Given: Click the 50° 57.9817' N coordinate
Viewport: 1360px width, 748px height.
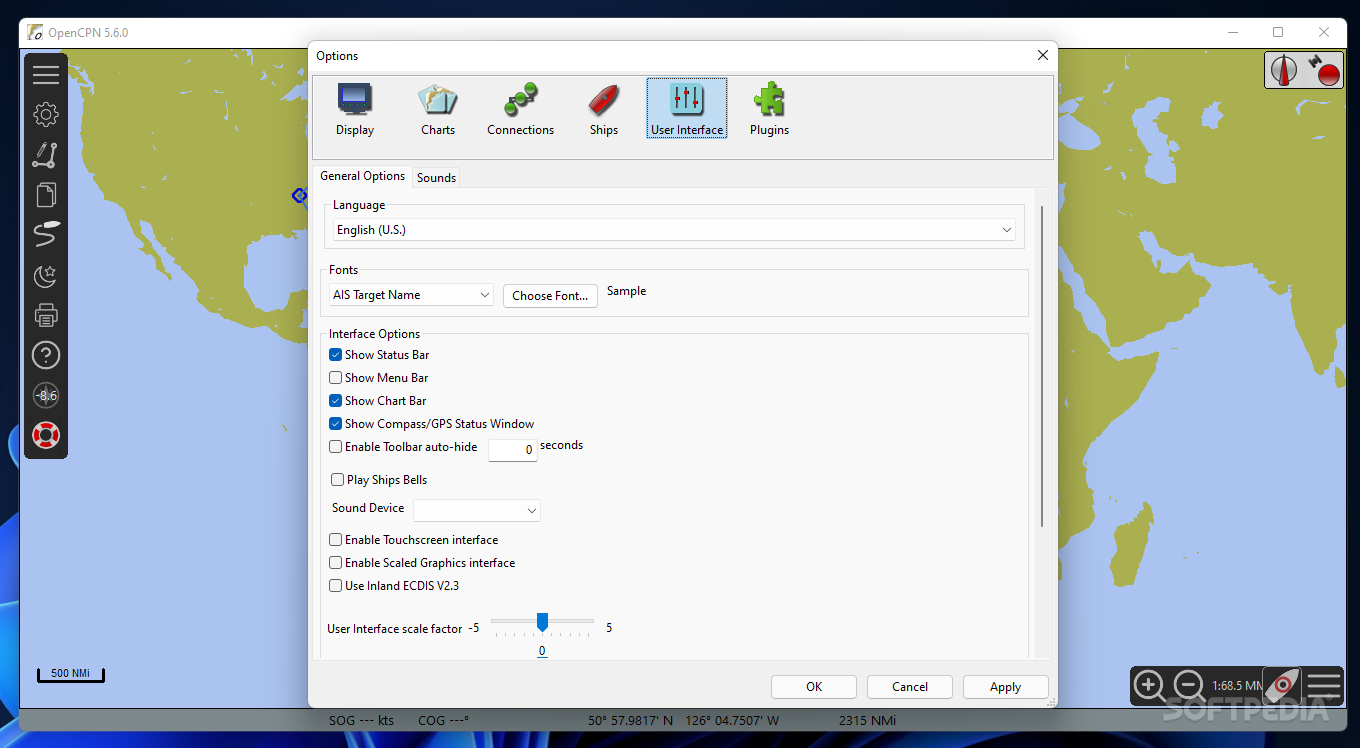Looking at the screenshot, I should [x=631, y=720].
